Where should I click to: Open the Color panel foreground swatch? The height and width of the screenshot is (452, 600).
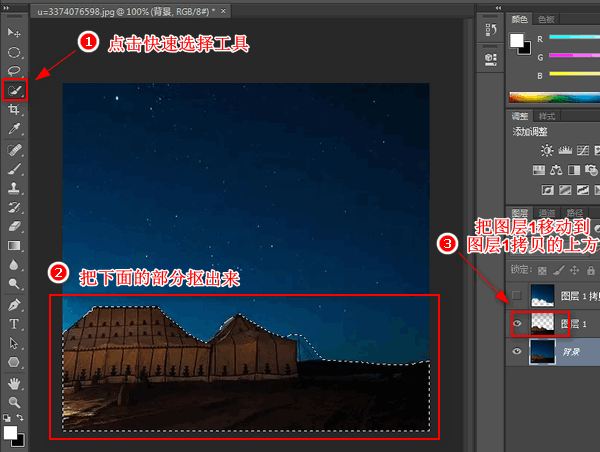pos(516,40)
